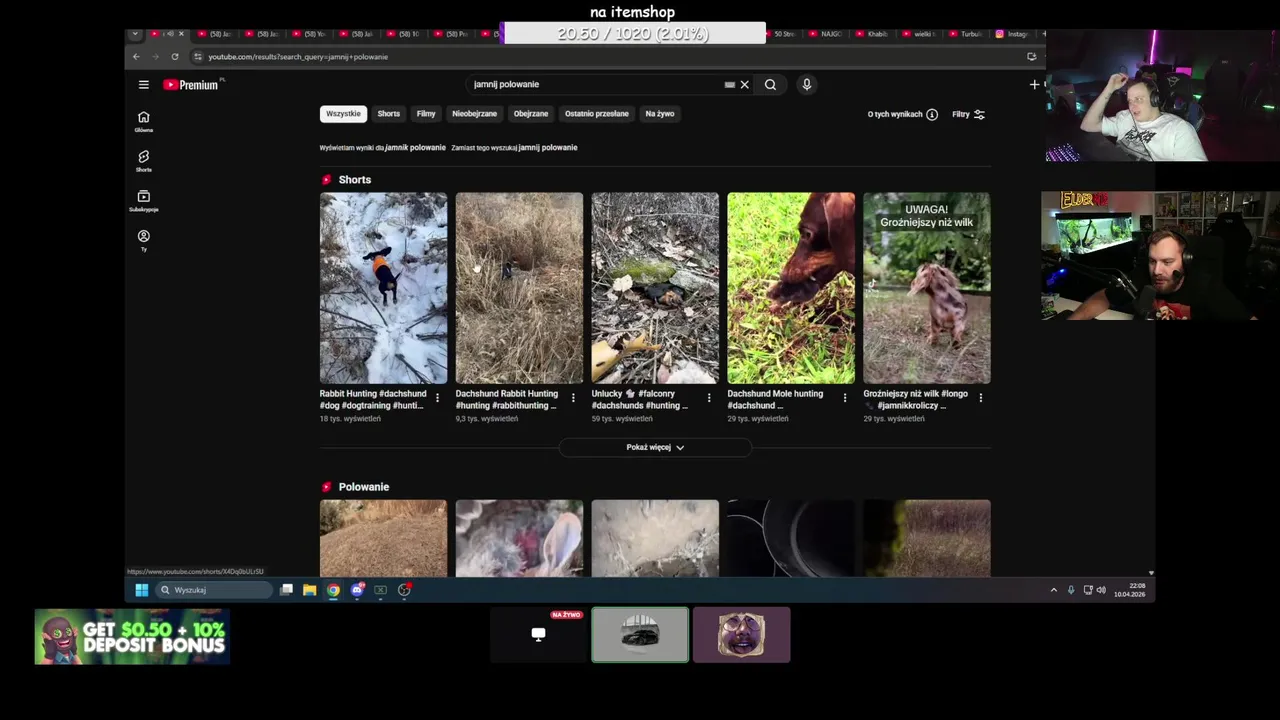The height and width of the screenshot is (720, 1280).
Task: Click the YouTube Premium logo
Action: point(192,85)
